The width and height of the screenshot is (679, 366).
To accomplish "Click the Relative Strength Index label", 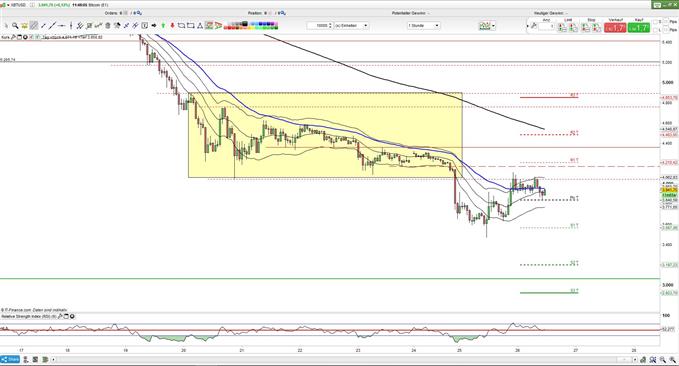I will (x=29, y=317).
